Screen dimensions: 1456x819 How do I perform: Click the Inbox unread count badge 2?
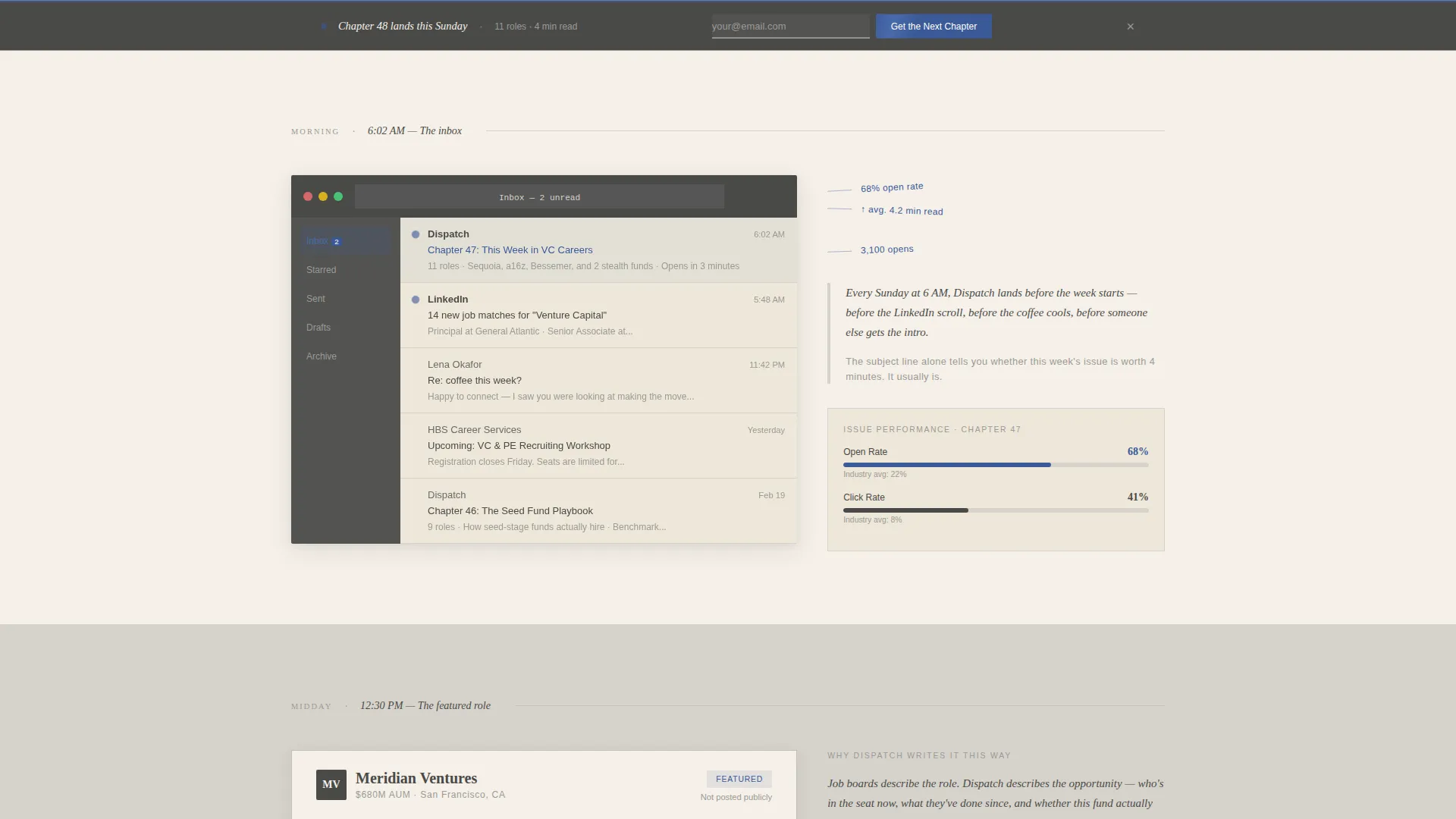coord(337,242)
